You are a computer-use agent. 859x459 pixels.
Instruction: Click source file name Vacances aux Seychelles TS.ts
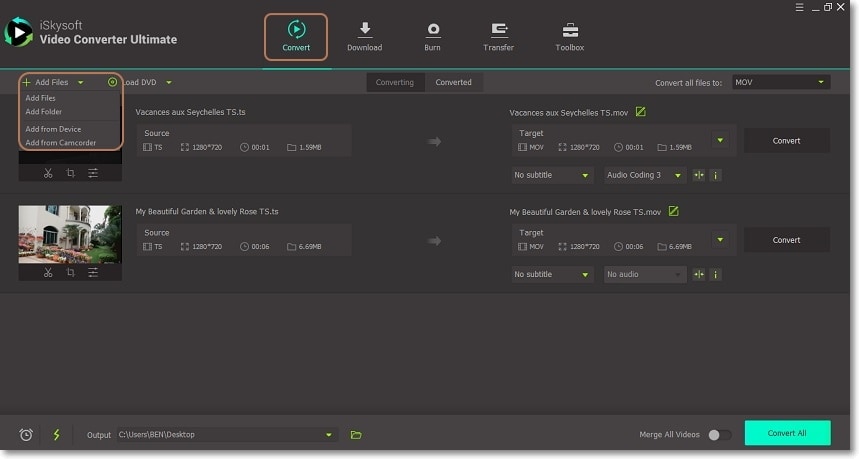point(190,112)
